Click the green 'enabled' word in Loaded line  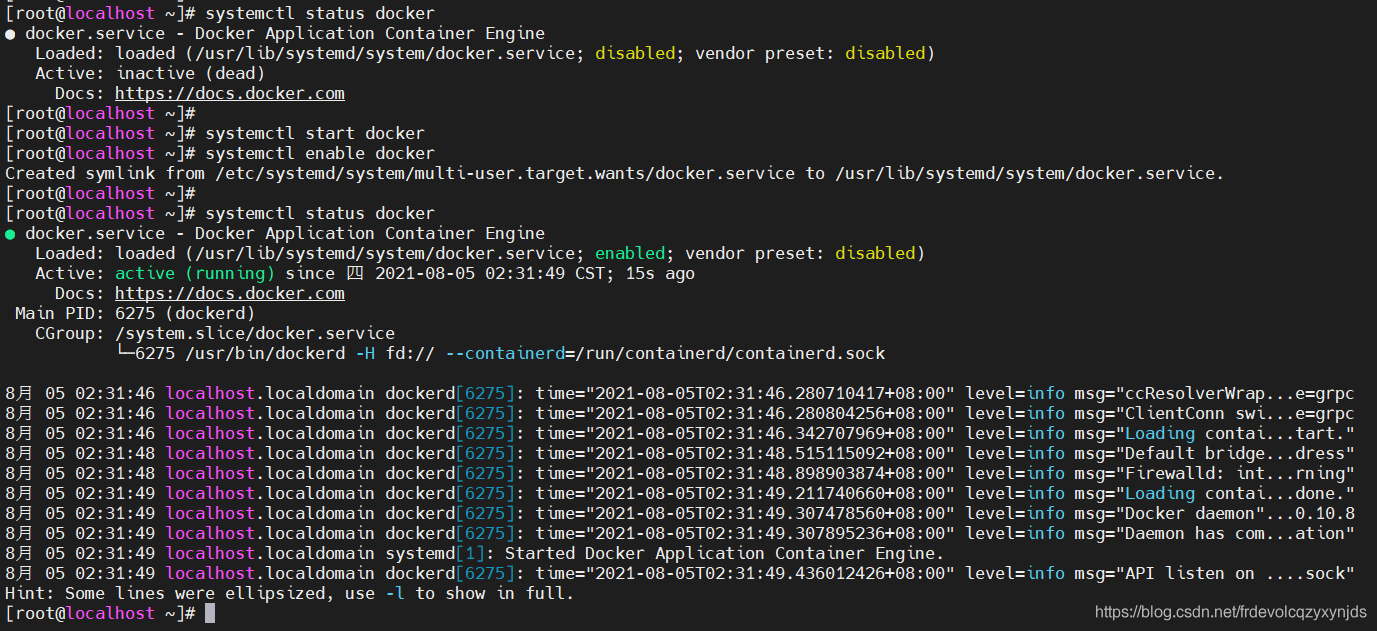(630, 253)
